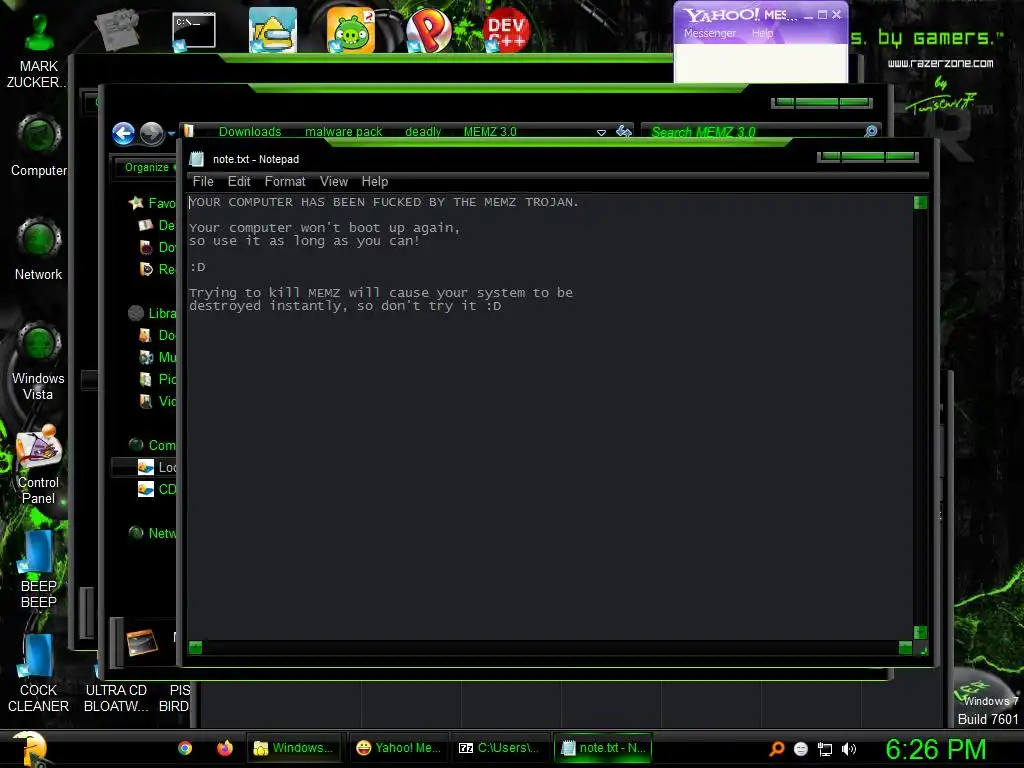
Task: Open the address bar history dropdown arrow
Action: pos(601,133)
